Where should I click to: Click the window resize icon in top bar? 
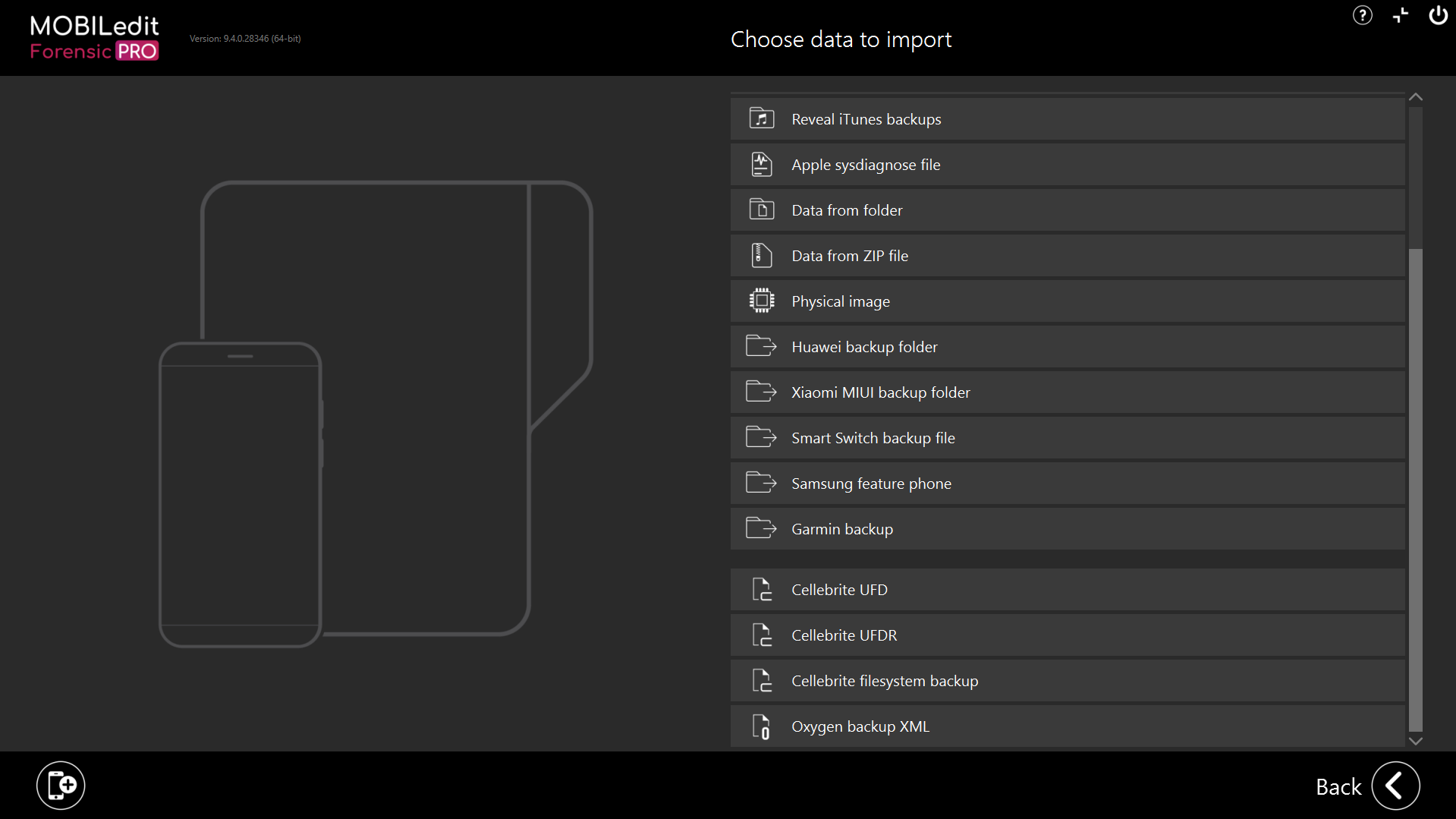1401,15
